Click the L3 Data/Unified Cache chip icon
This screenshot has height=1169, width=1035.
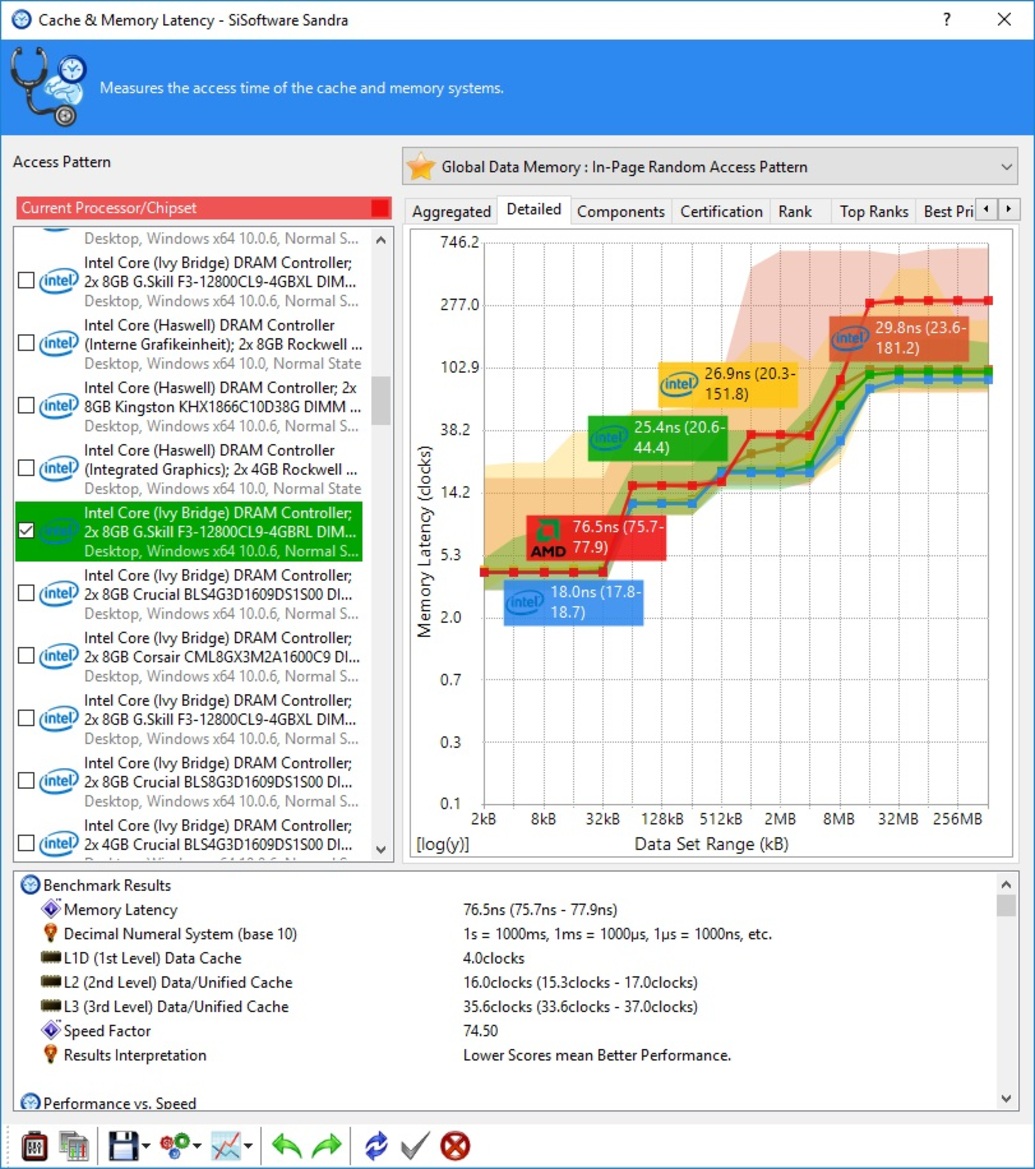tap(51, 1006)
